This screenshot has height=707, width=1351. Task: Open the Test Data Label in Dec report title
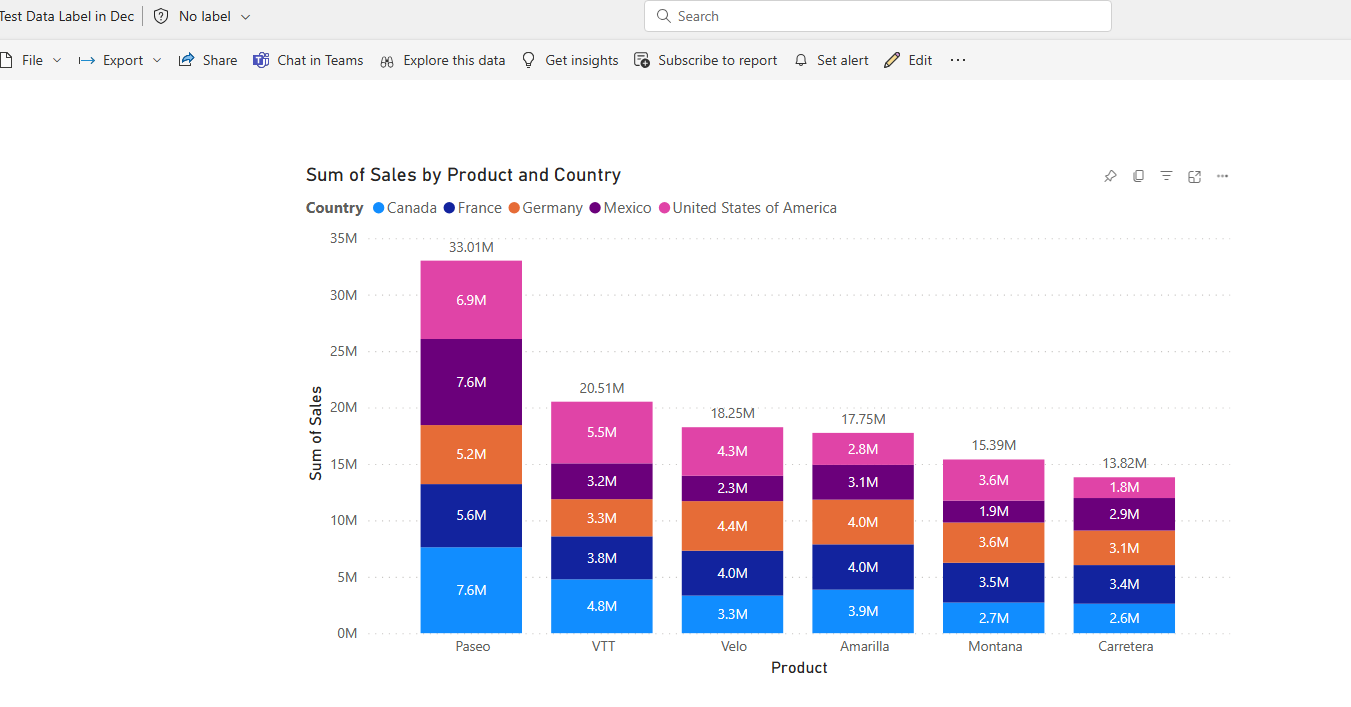click(x=67, y=16)
